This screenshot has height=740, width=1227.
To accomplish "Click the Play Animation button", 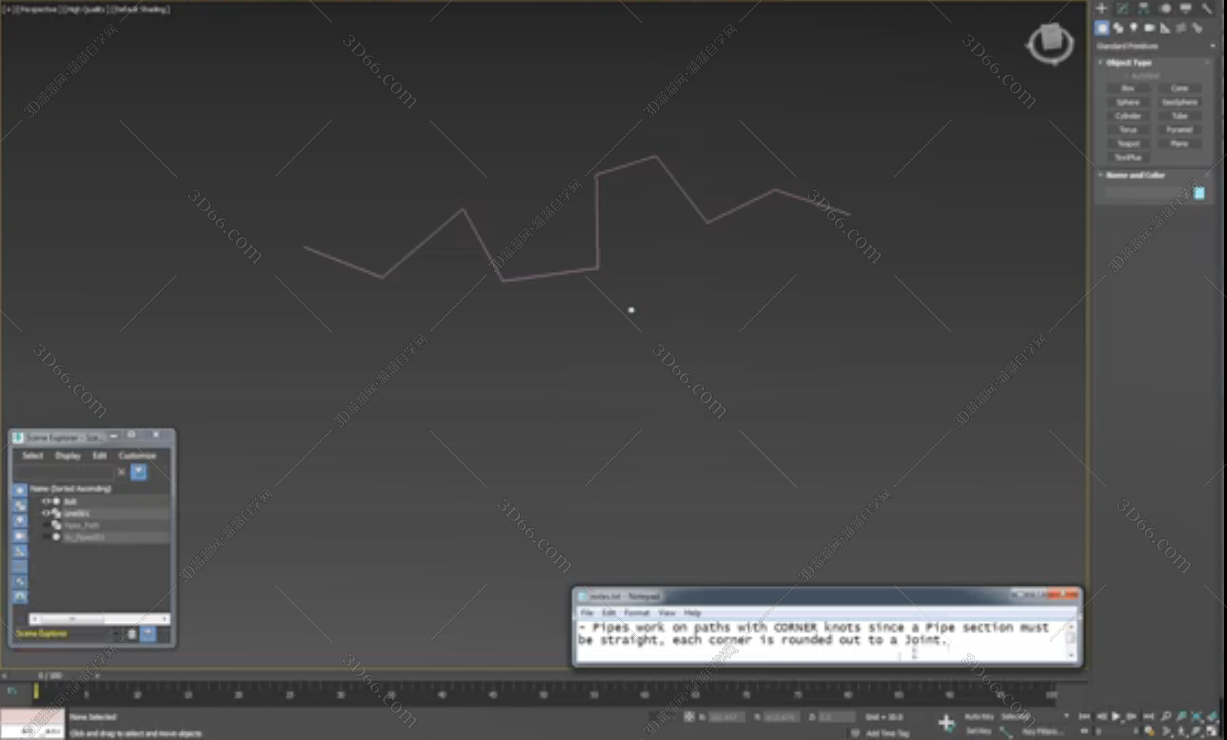I will coord(1116,717).
